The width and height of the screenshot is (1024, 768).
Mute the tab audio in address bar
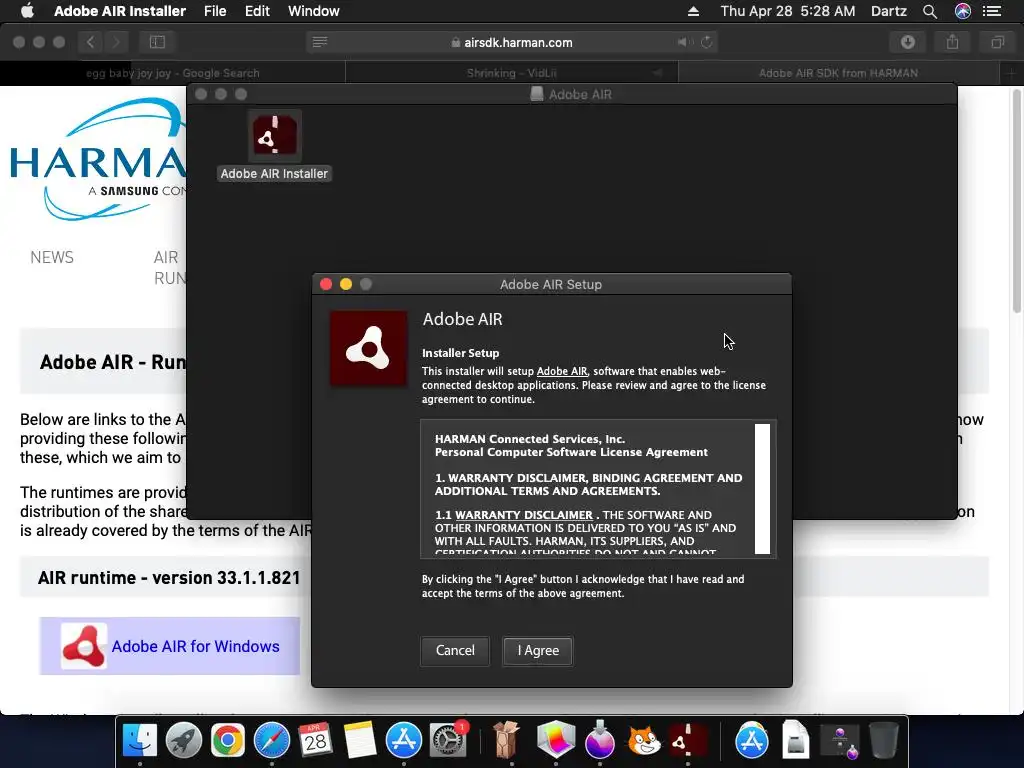coord(683,42)
